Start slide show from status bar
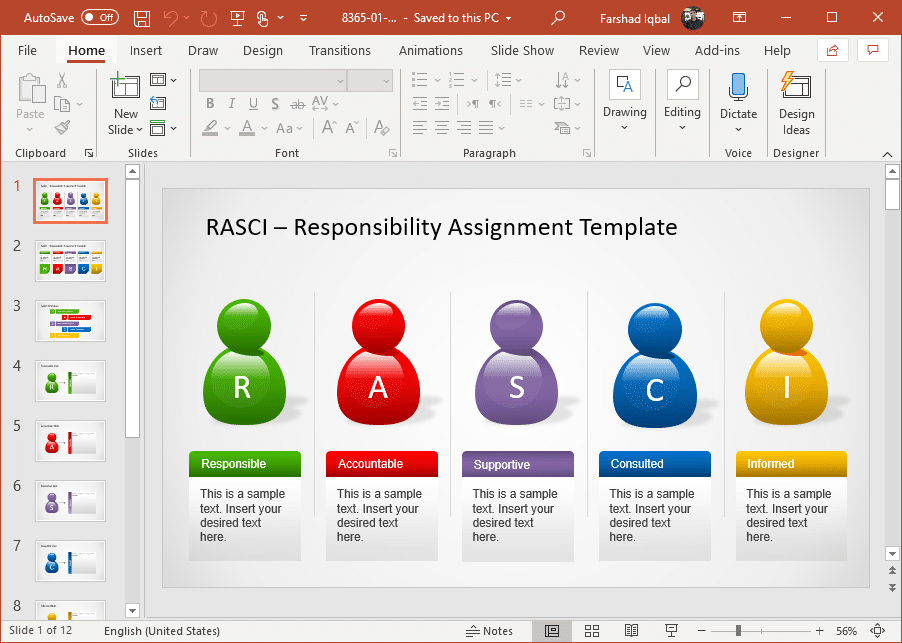This screenshot has height=643, width=902. [x=672, y=630]
